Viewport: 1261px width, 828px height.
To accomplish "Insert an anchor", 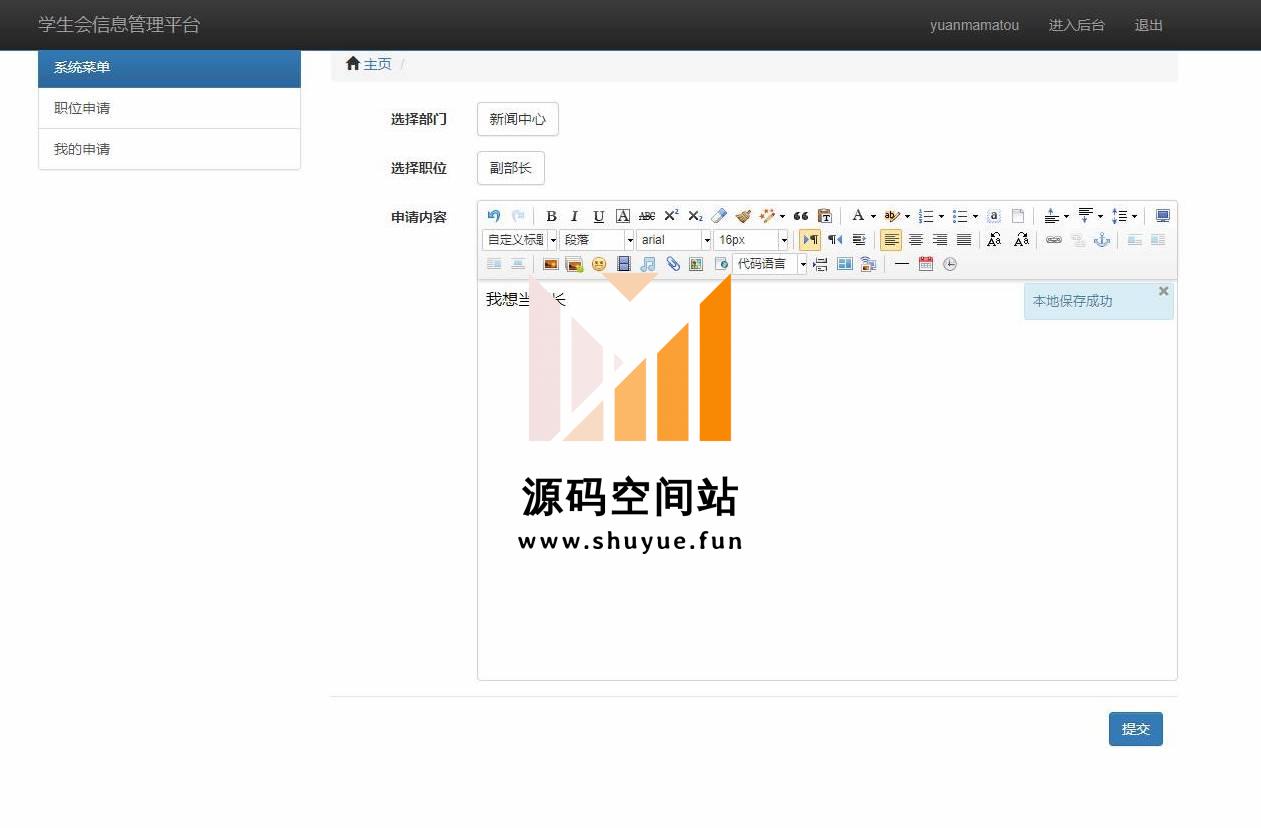I will tap(1102, 240).
